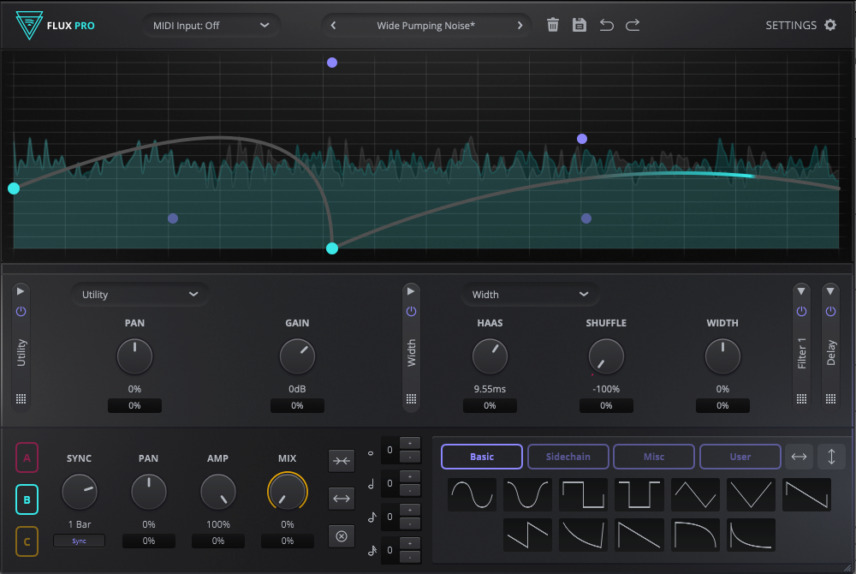Click the SYNC knob
Image resolution: width=856 pixels, height=574 pixels.
pyautogui.click(x=79, y=492)
